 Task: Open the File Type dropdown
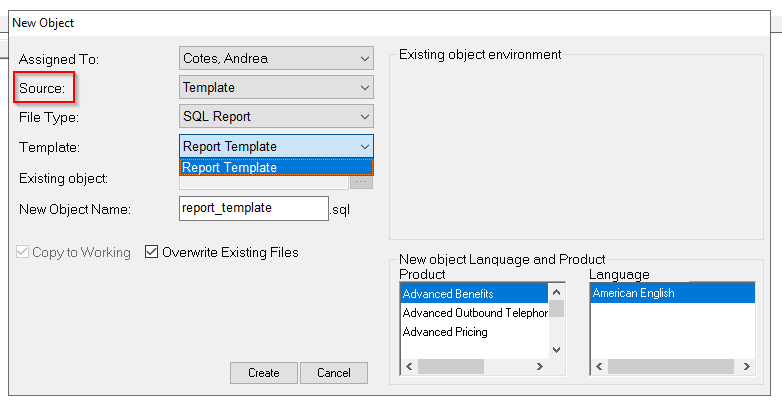(363, 117)
